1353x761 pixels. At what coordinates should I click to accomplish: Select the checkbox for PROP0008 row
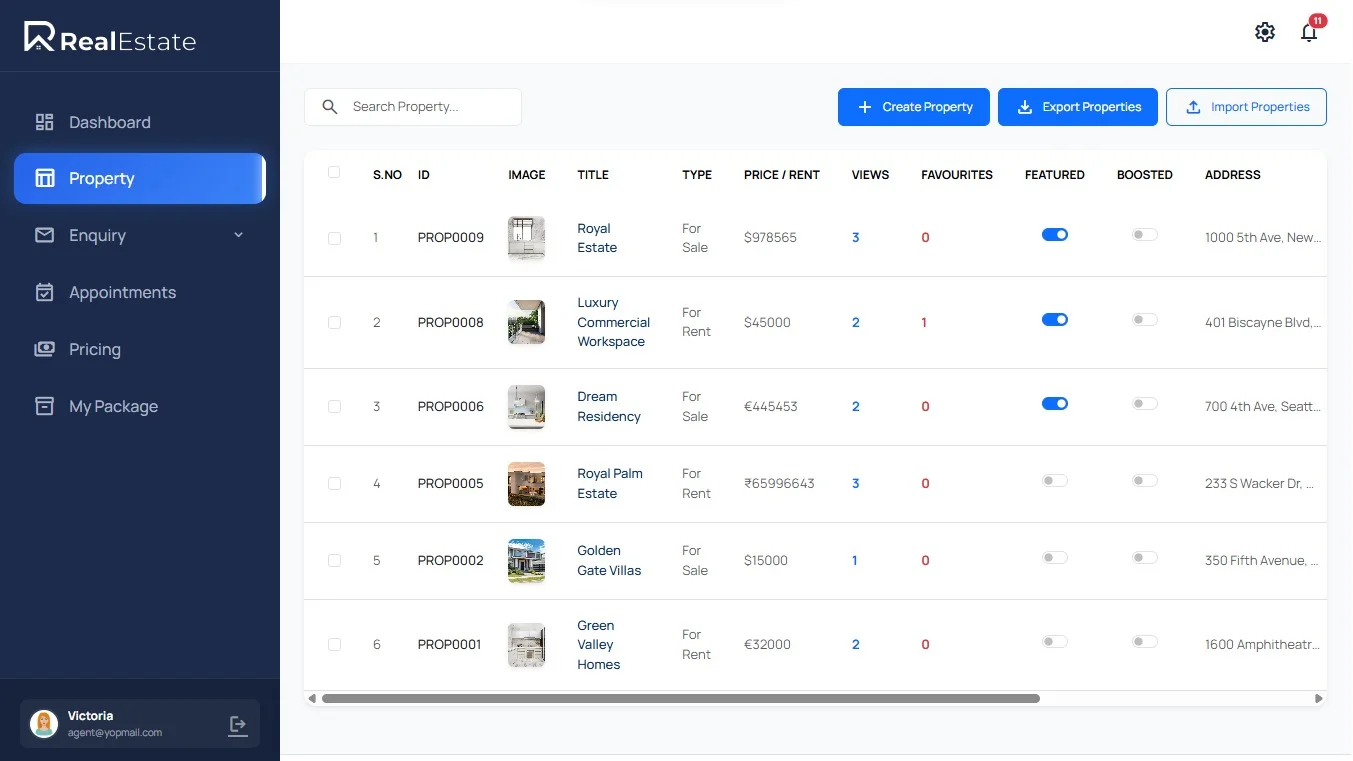point(334,323)
